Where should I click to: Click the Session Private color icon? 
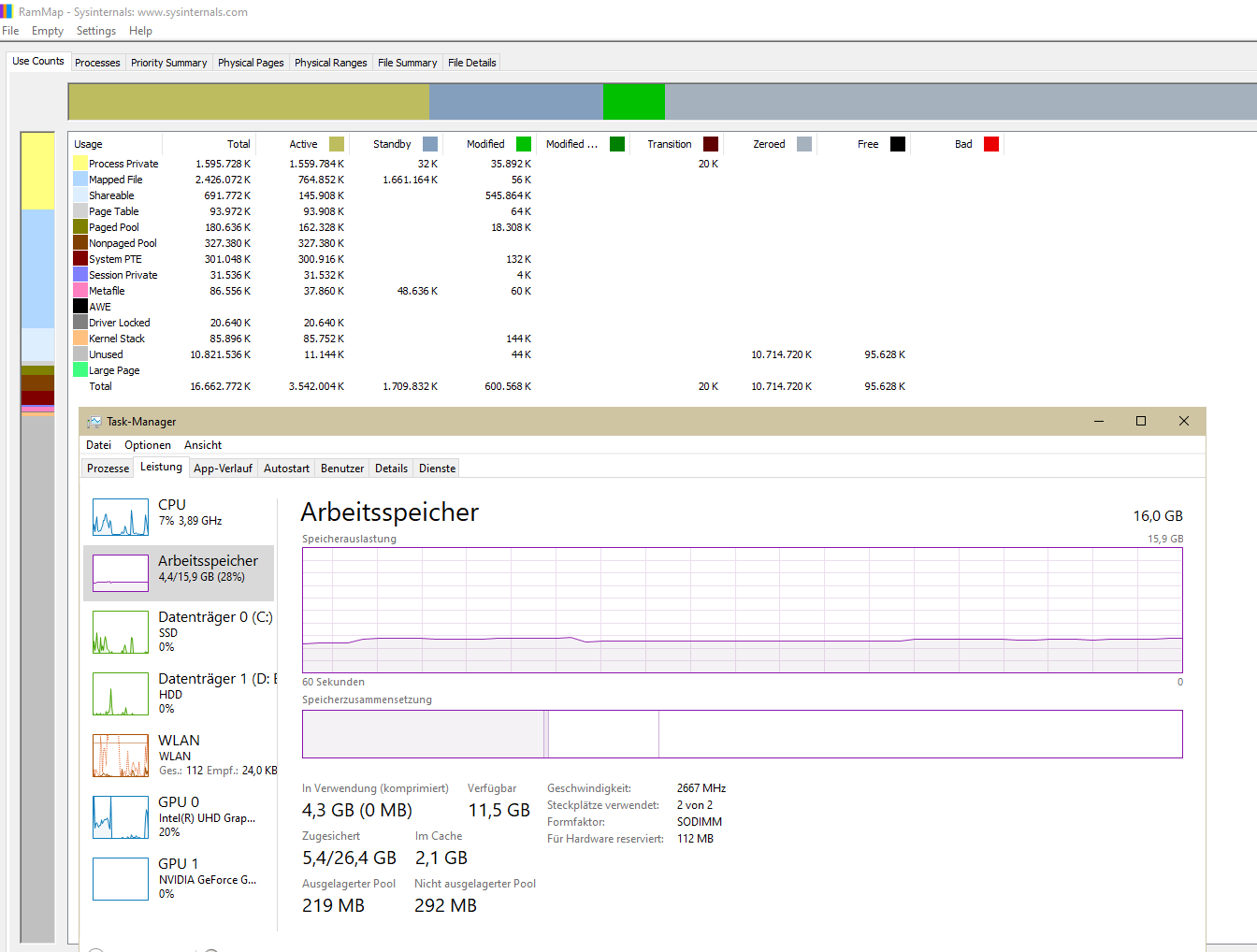coord(80,275)
